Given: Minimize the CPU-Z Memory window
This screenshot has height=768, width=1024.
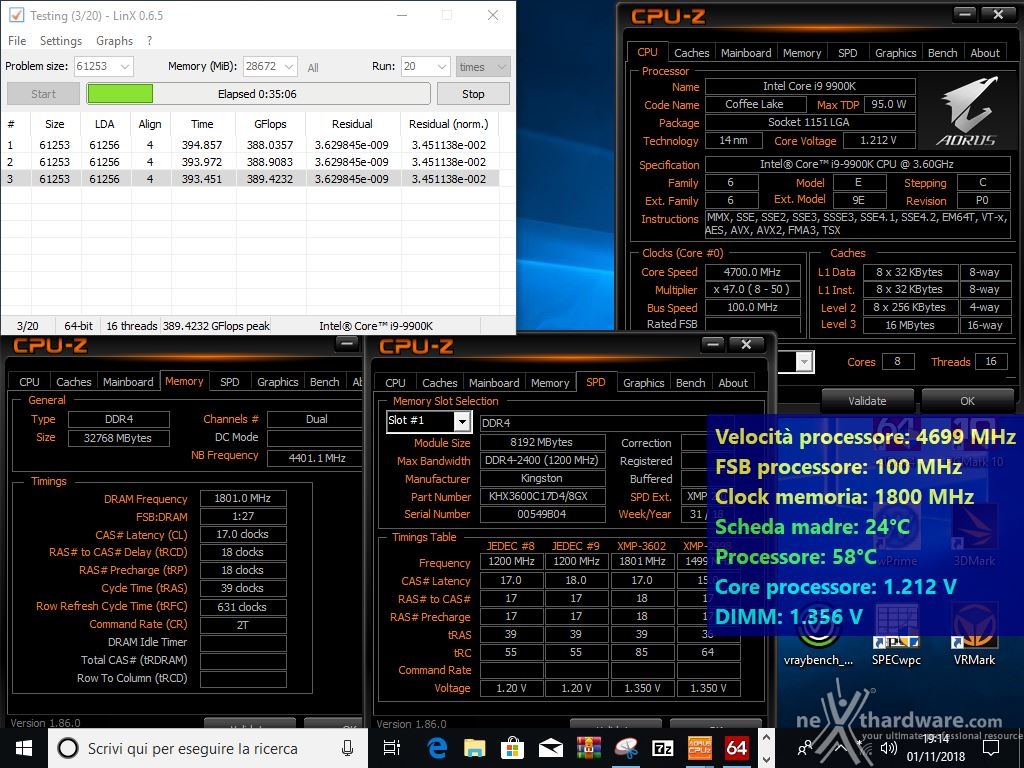Looking at the screenshot, I should pyautogui.click(x=347, y=344).
